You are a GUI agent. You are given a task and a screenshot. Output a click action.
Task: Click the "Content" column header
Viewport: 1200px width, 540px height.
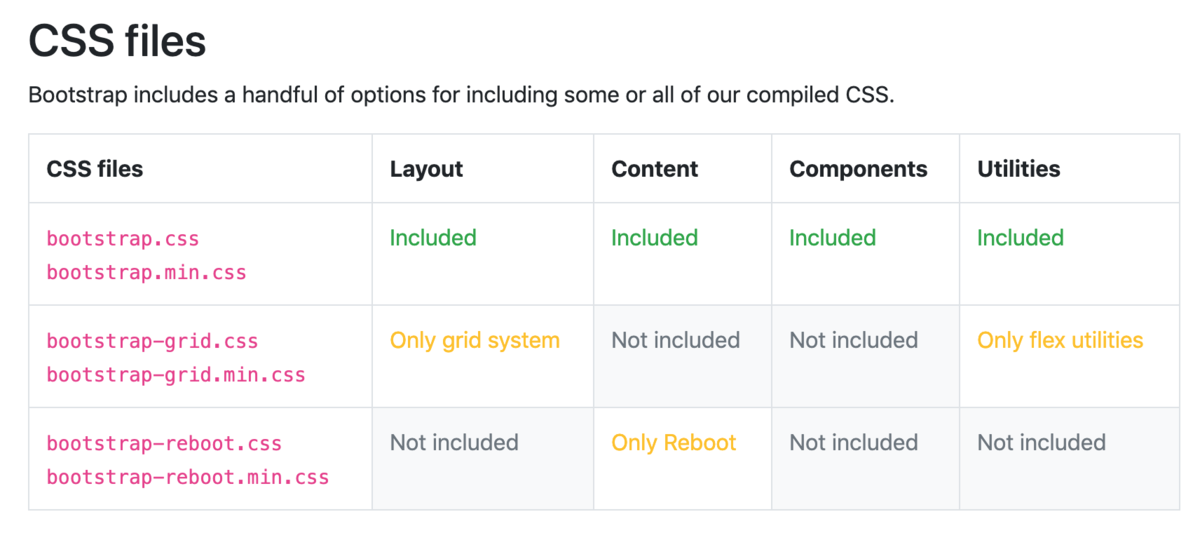[655, 169]
